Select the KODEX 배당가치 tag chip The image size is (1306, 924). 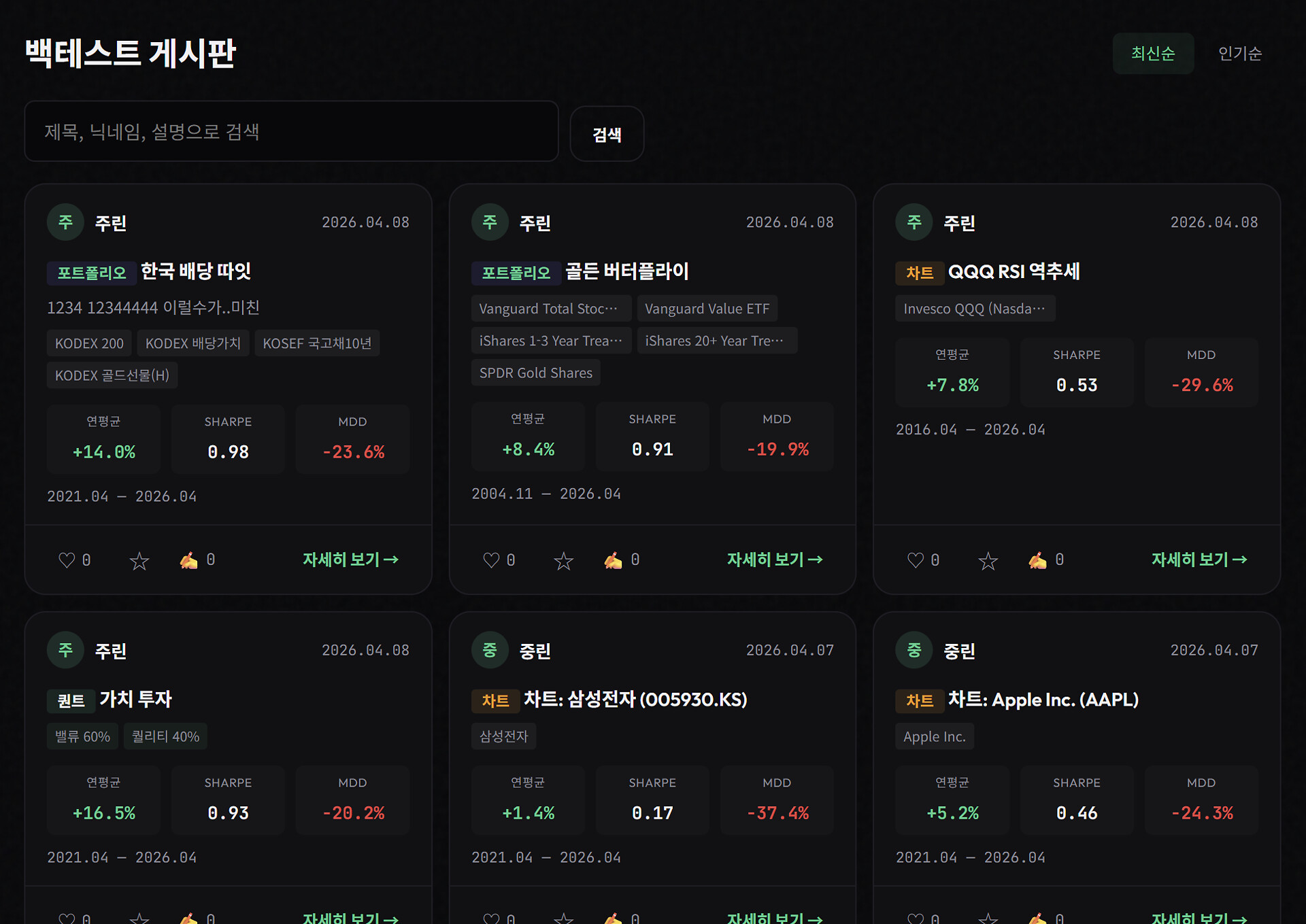coord(193,343)
